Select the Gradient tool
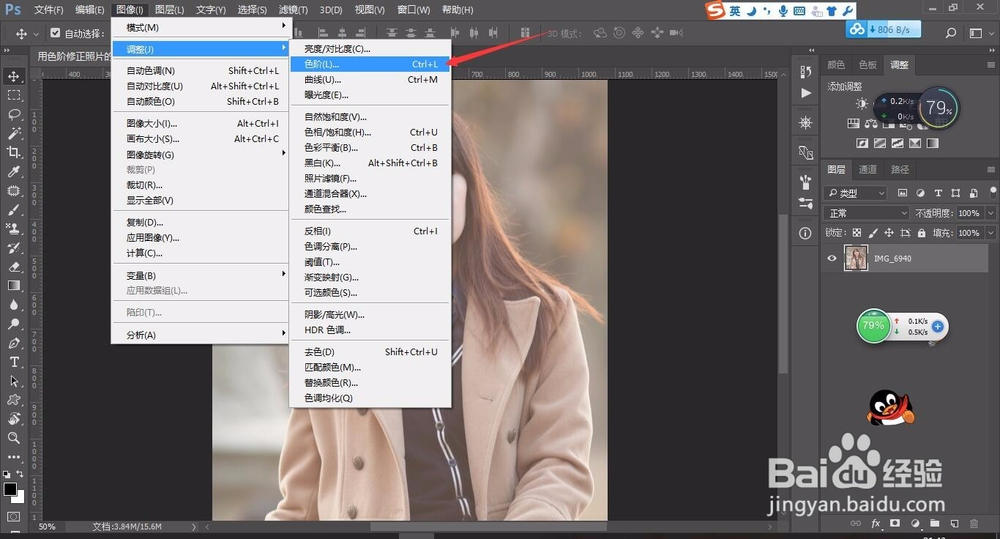1000x539 pixels. point(13,286)
